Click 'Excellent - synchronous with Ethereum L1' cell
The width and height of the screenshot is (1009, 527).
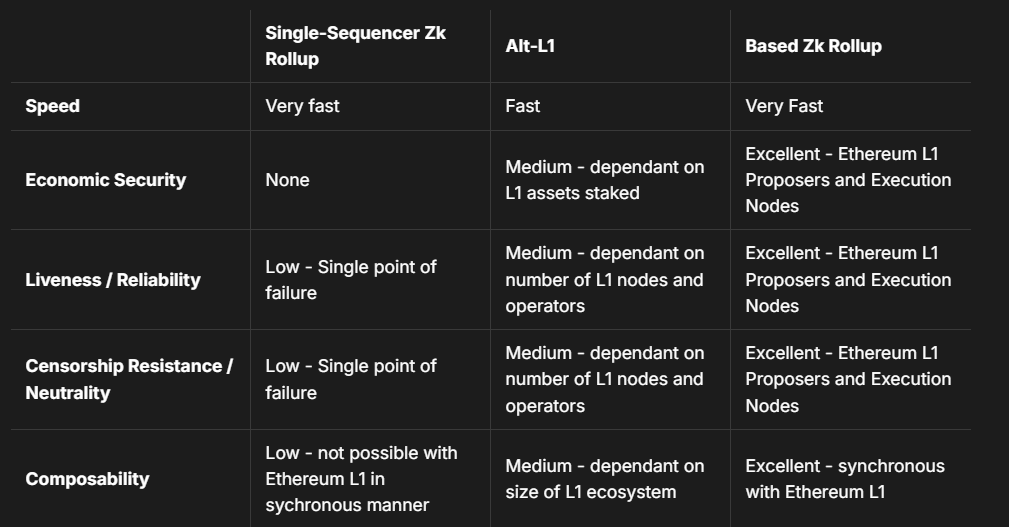(844, 479)
